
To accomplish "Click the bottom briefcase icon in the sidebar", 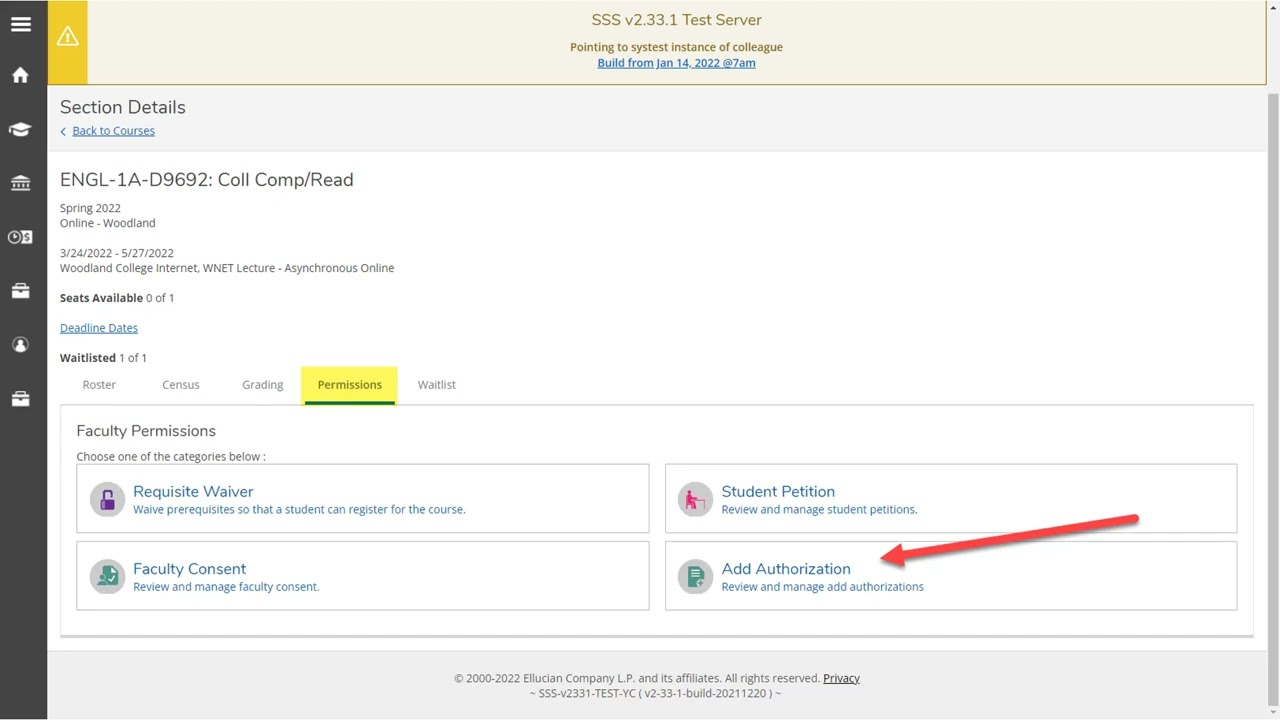I will point(21,399).
